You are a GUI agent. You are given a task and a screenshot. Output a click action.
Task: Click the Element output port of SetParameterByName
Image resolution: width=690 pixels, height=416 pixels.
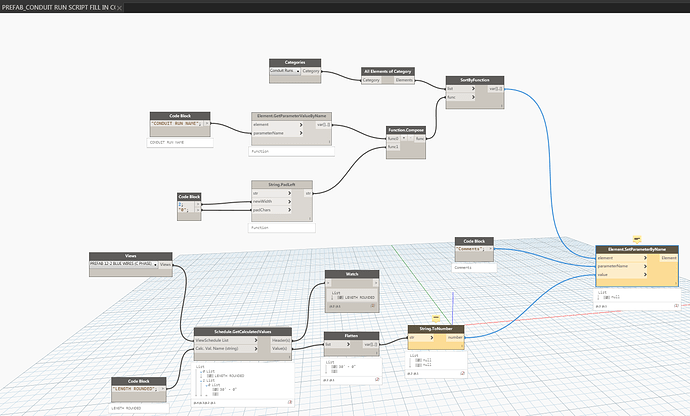[668, 258]
